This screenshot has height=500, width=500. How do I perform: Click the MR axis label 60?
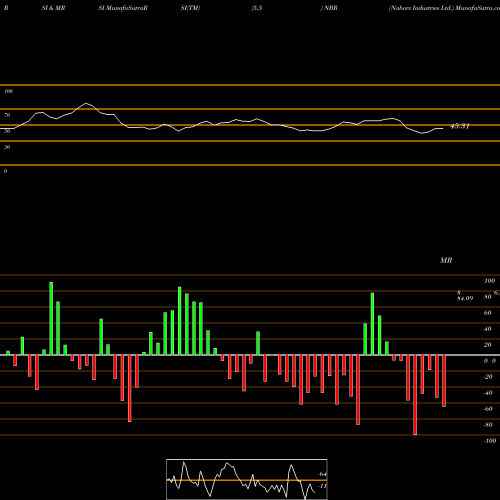click(x=487, y=313)
